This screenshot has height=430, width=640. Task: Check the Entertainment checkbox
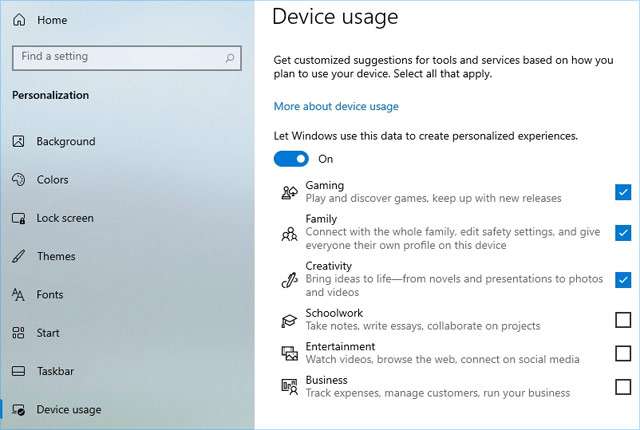[x=623, y=353]
